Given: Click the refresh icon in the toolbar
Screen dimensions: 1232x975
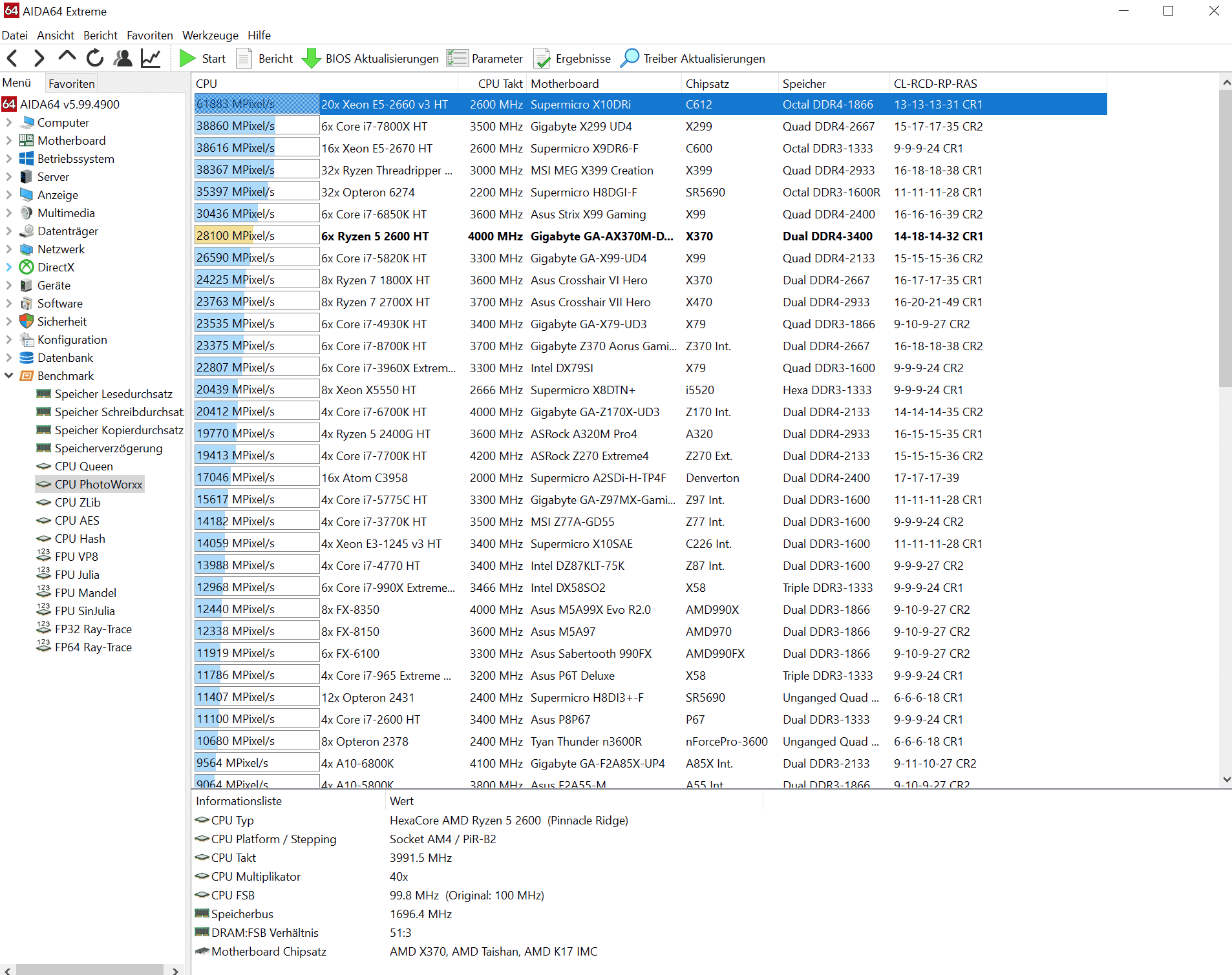Looking at the screenshot, I should 95,58.
